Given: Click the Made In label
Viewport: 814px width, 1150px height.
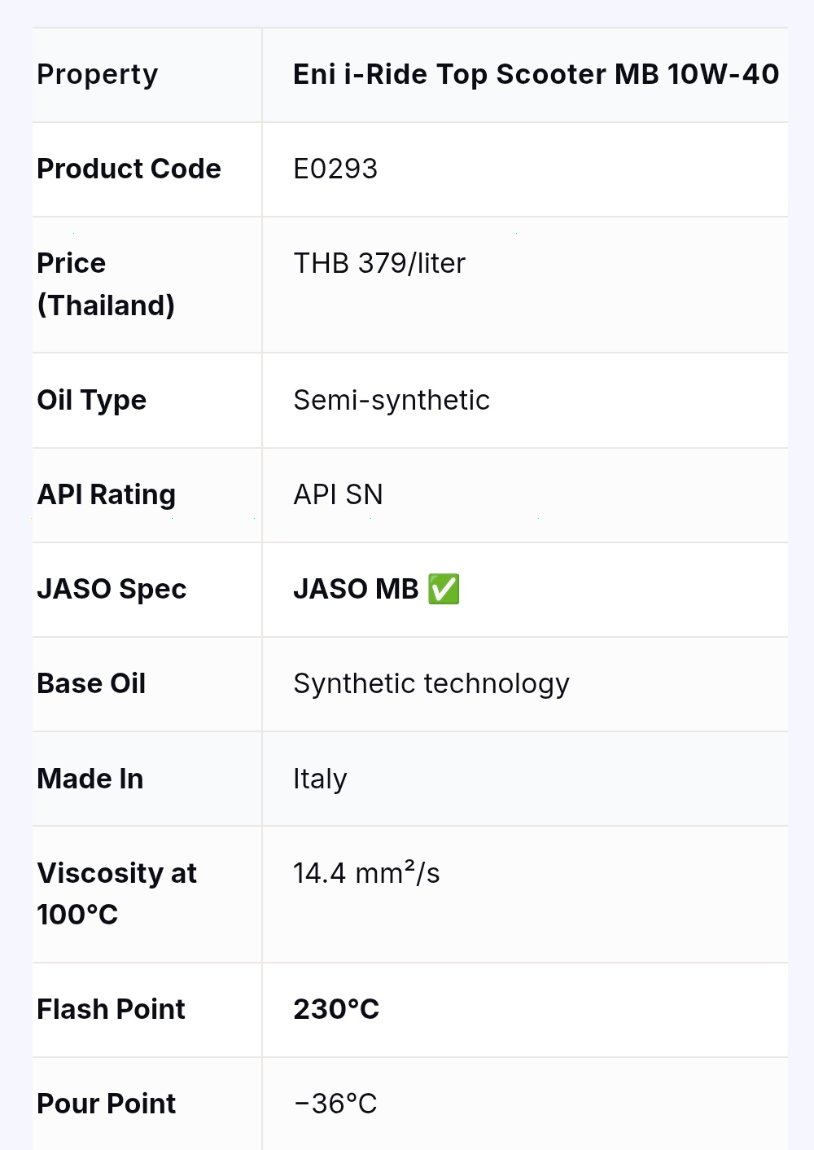Looking at the screenshot, I should tap(90, 778).
